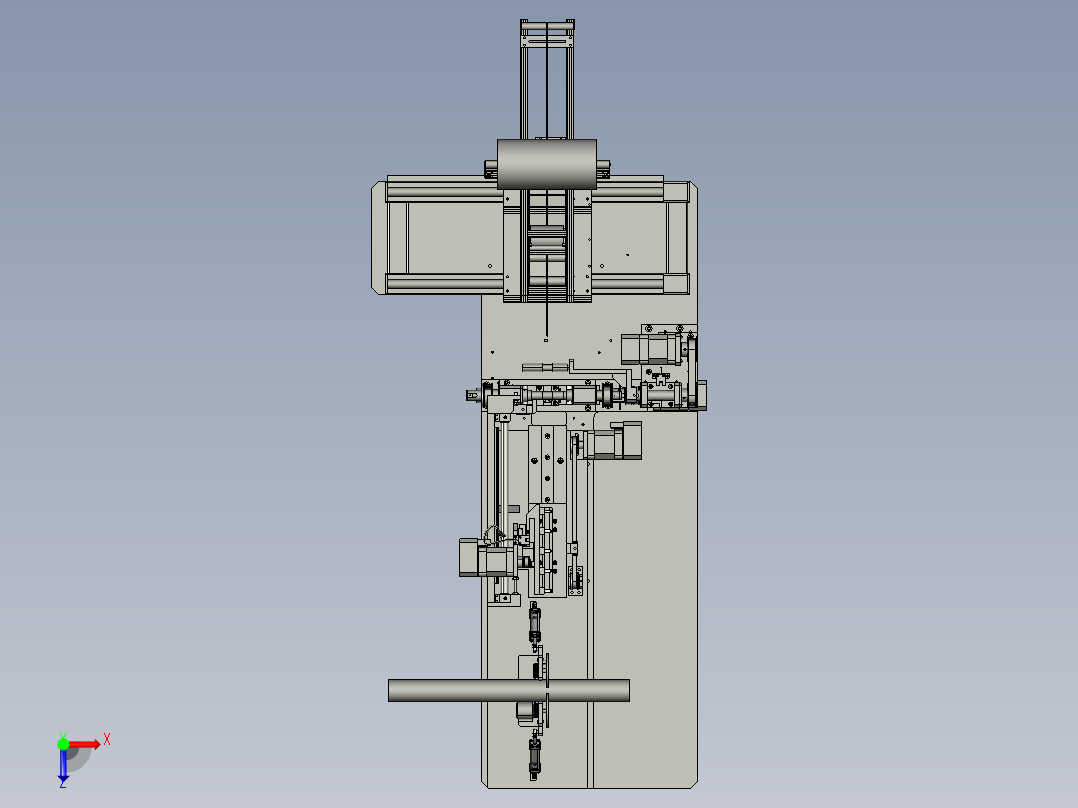This screenshot has height=808, width=1078.
Task: Click the green Y axis dot of triad
Action: point(63,744)
